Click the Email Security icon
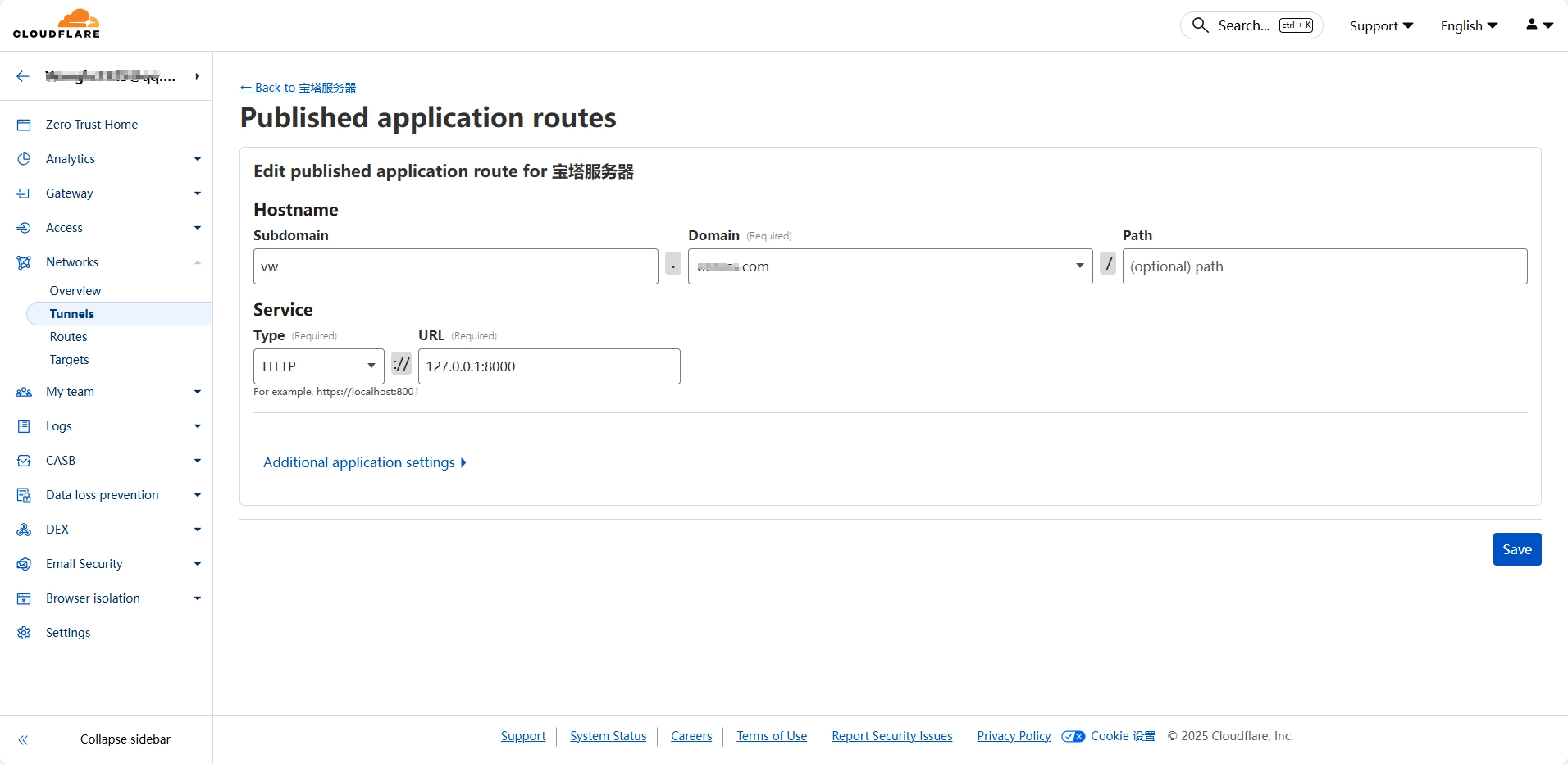This screenshot has width=1568, height=764. pos(24,564)
